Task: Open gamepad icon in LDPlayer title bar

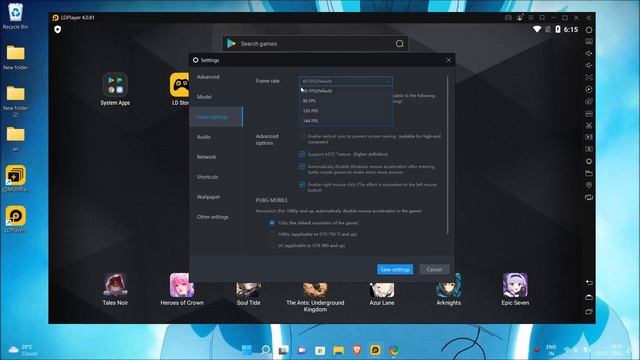Action: tap(508, 18)
